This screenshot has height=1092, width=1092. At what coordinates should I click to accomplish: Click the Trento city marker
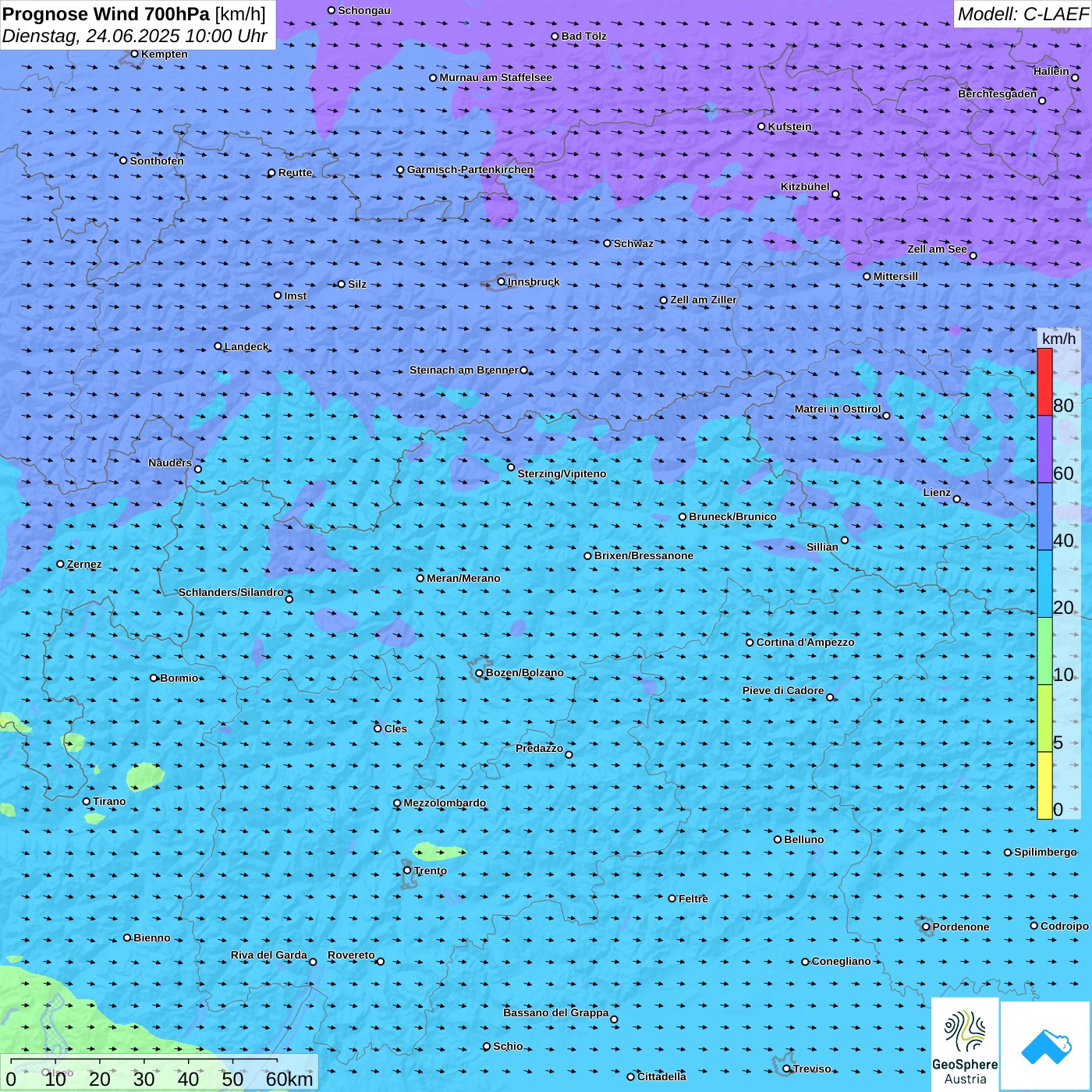point(407,870)
